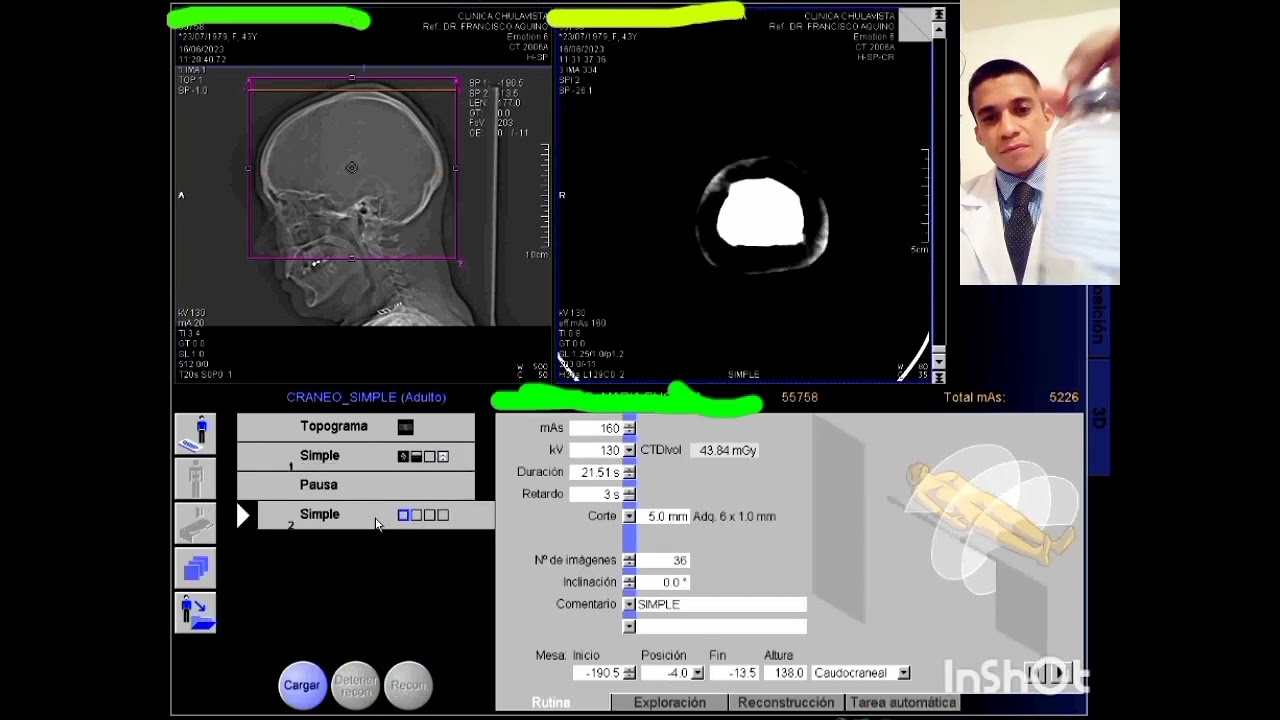Select the lateral skull topogram image
Viewport: 1280px width, 720px height.
click(363, 195)
